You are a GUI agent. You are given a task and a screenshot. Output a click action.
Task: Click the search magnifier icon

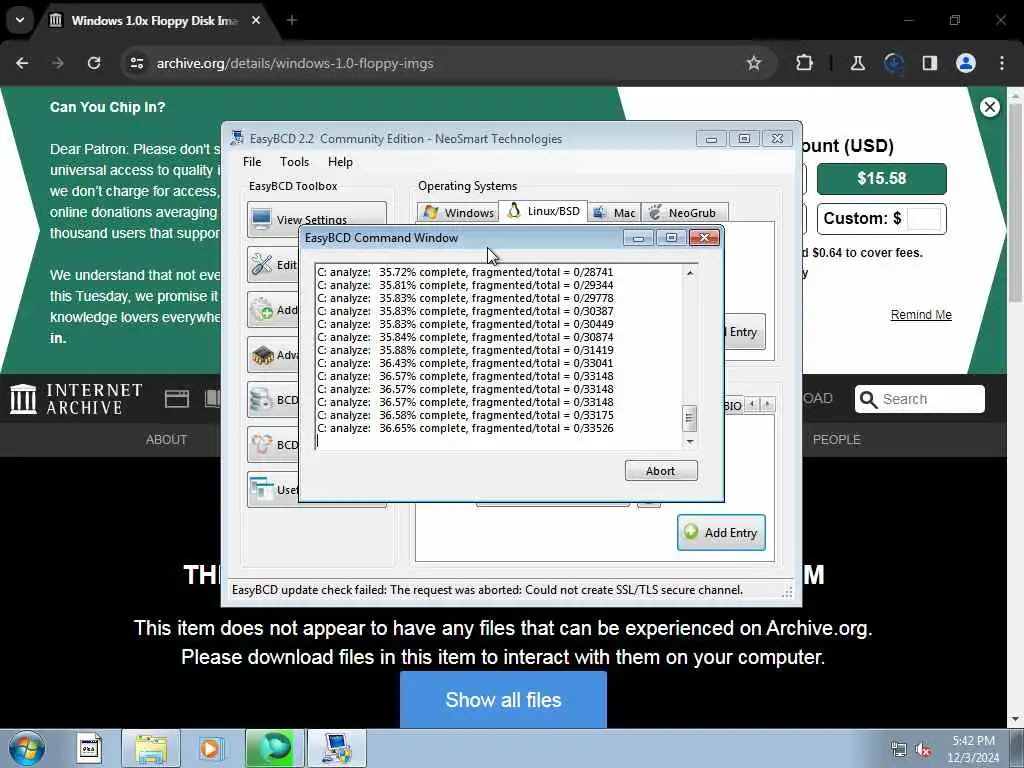tap(868, 399)
